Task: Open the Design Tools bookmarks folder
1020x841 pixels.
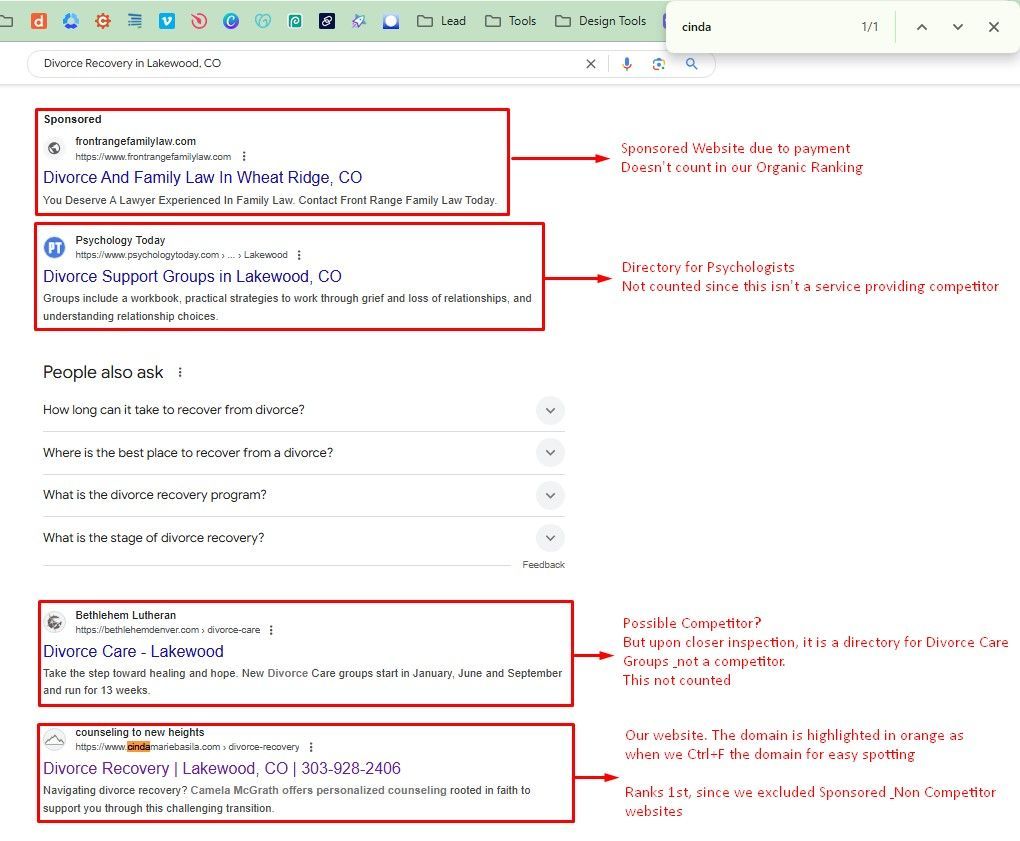Action: click(600, 21)
